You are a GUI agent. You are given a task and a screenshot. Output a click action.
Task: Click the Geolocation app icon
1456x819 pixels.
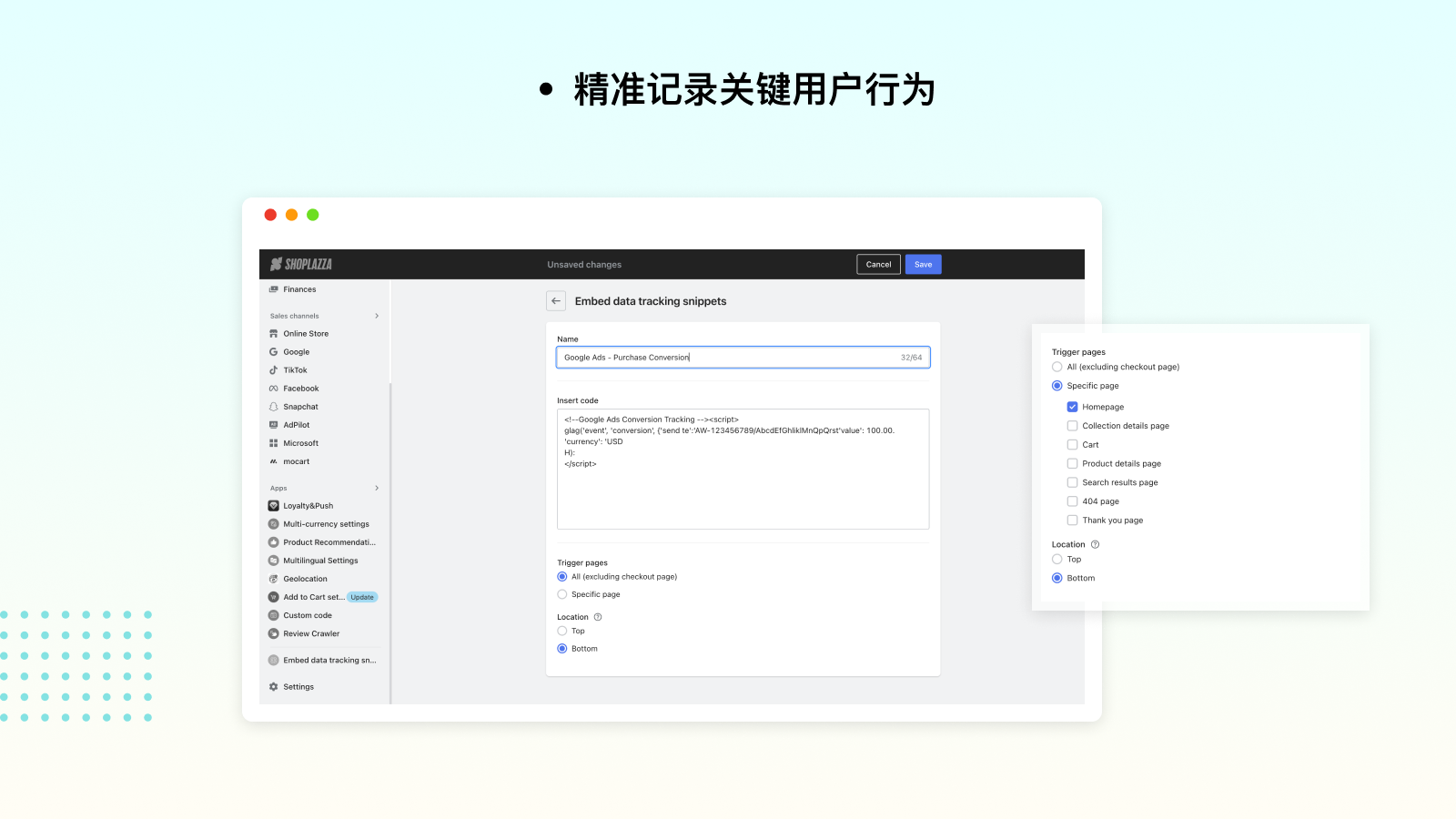point(273,579)
